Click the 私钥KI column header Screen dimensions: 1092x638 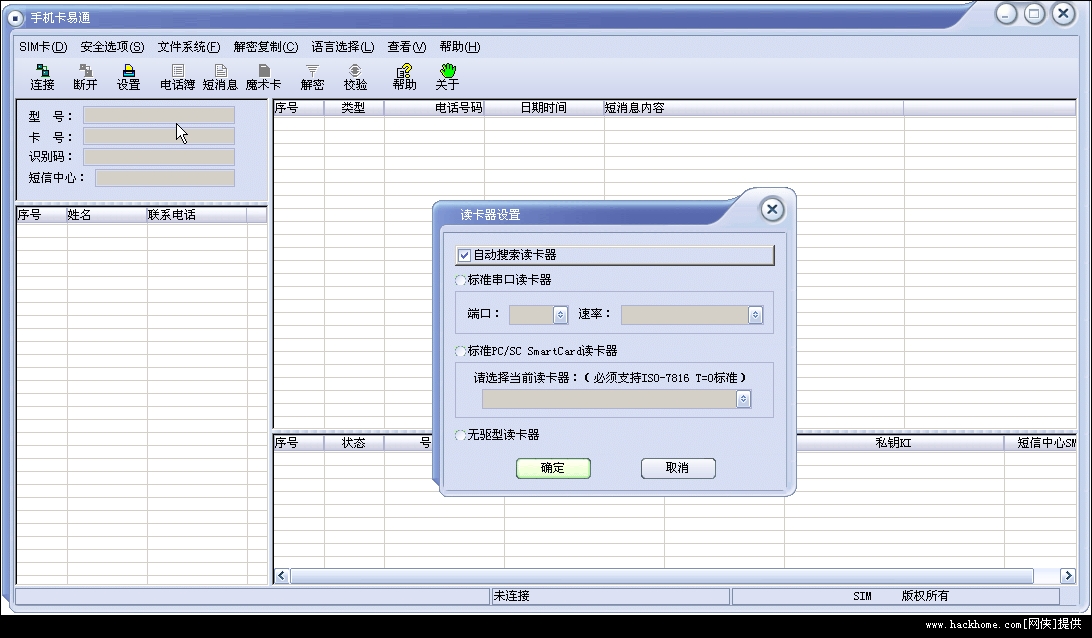pyautogui.click(x=894, y=443)
